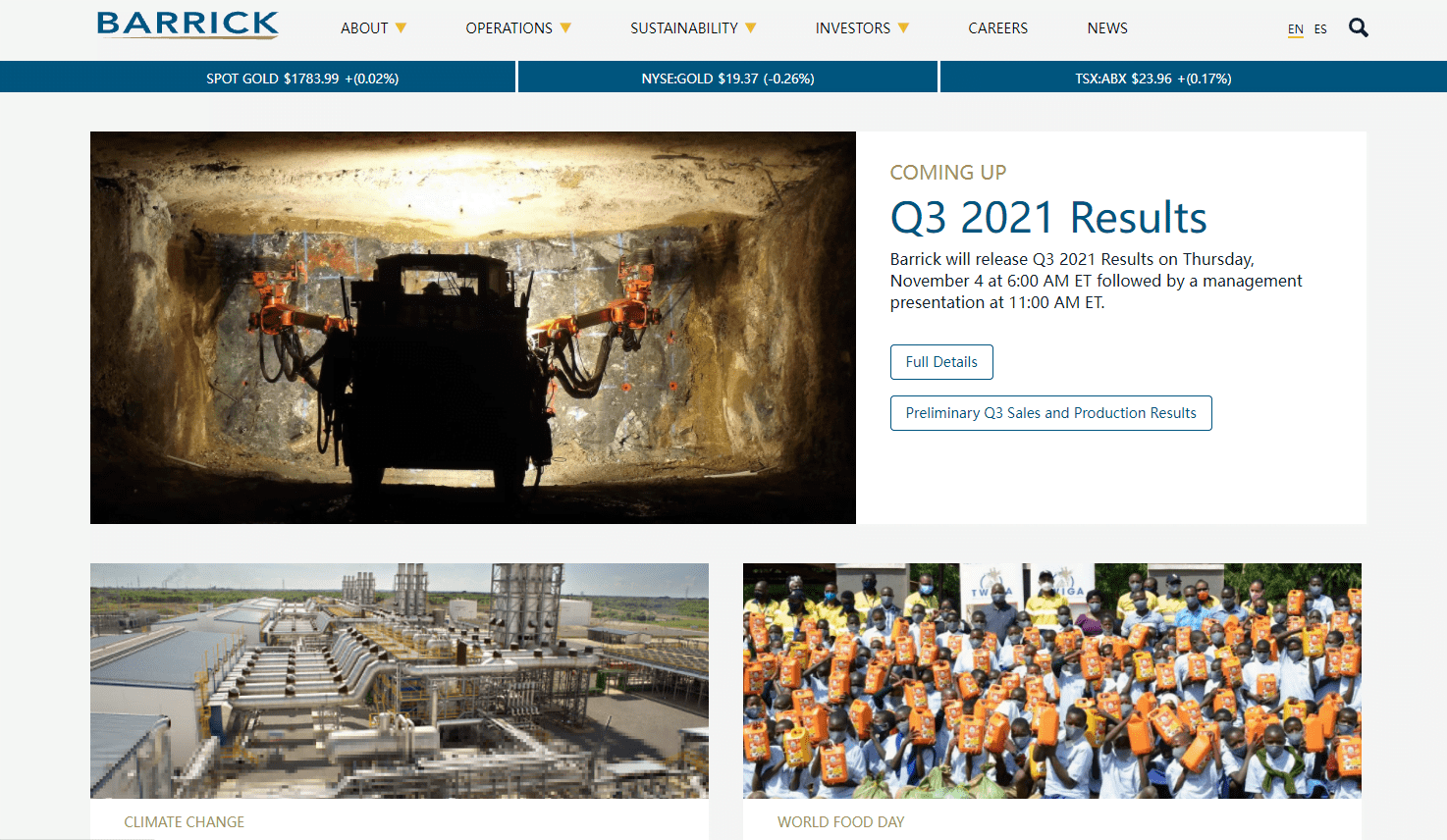The height and width of the screenshot is (840, 1447).
Task: Select EN as the active language
Action: [1295, 28]
